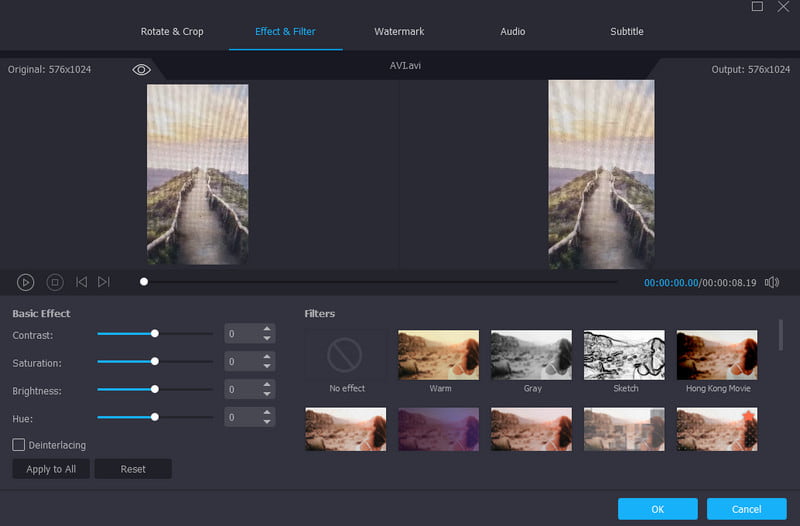
Task: Toggle the preview eye icon
Action: click(x=141, y=70)
